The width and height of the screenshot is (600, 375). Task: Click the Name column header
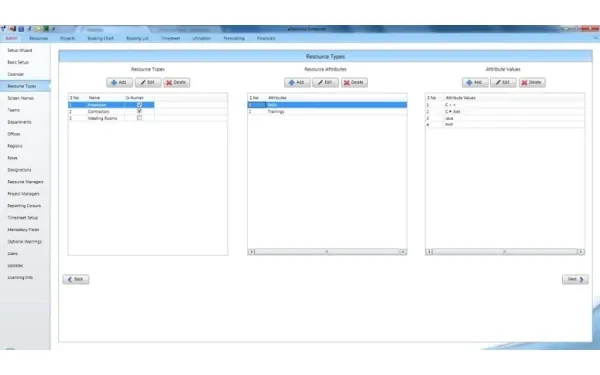point(94,98)
